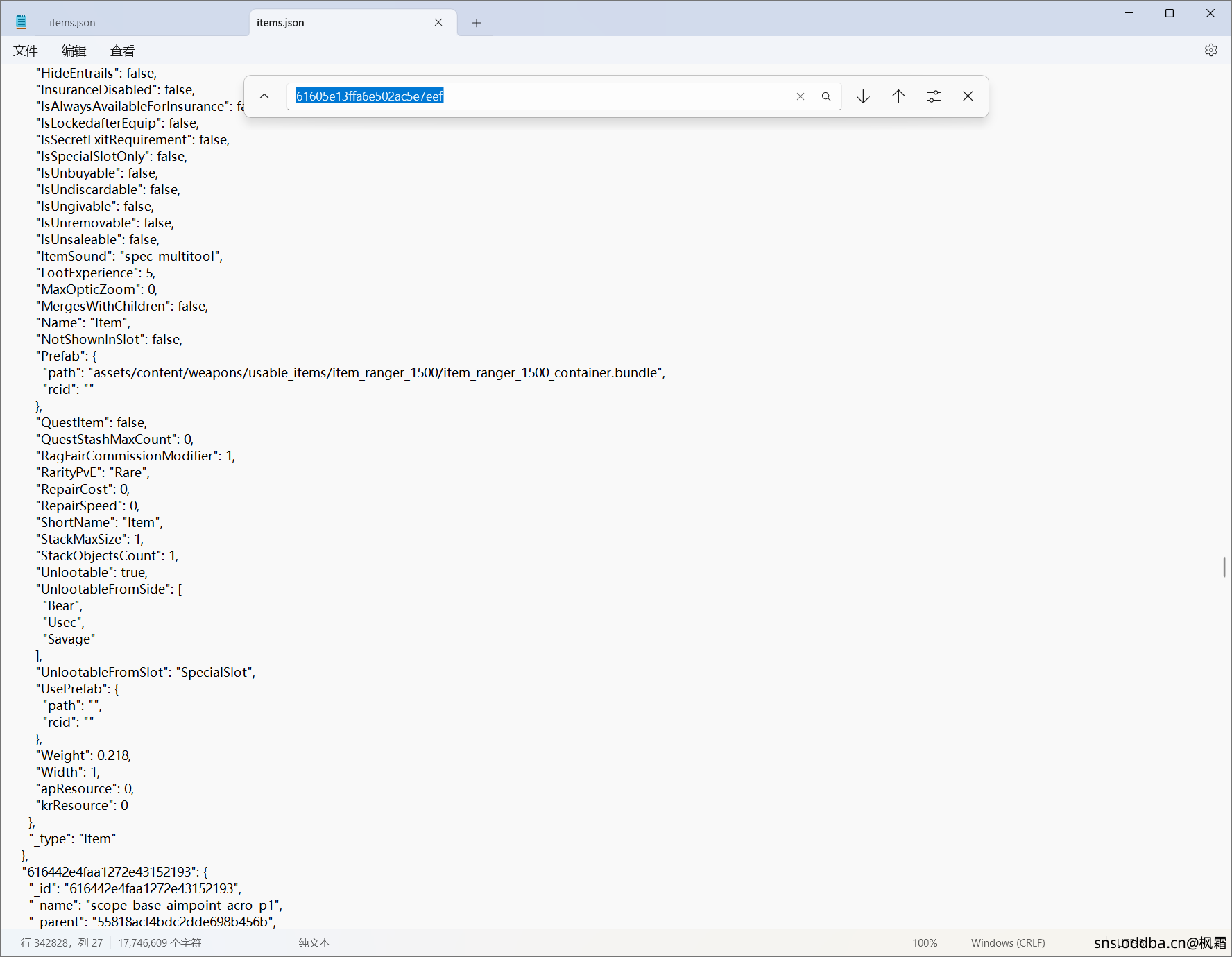Click the 100% zoom level in status bar

925,943
